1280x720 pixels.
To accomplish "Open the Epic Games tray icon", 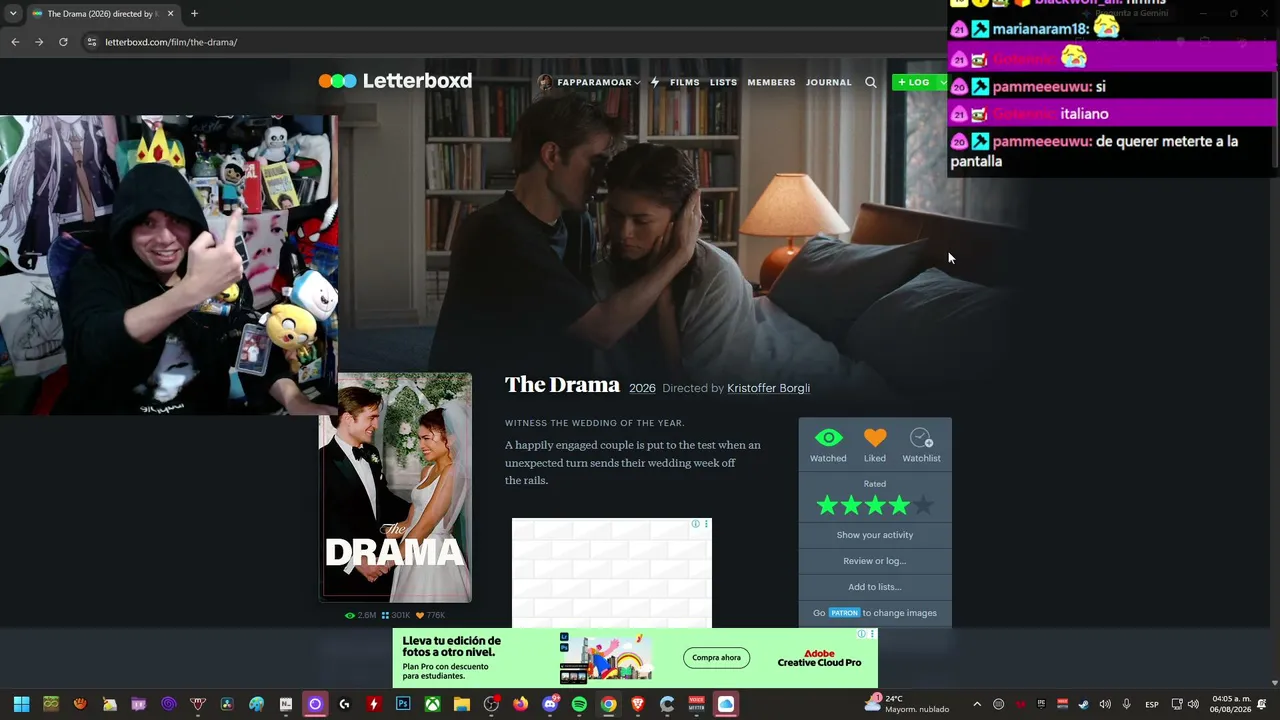I will (1041, 704).
